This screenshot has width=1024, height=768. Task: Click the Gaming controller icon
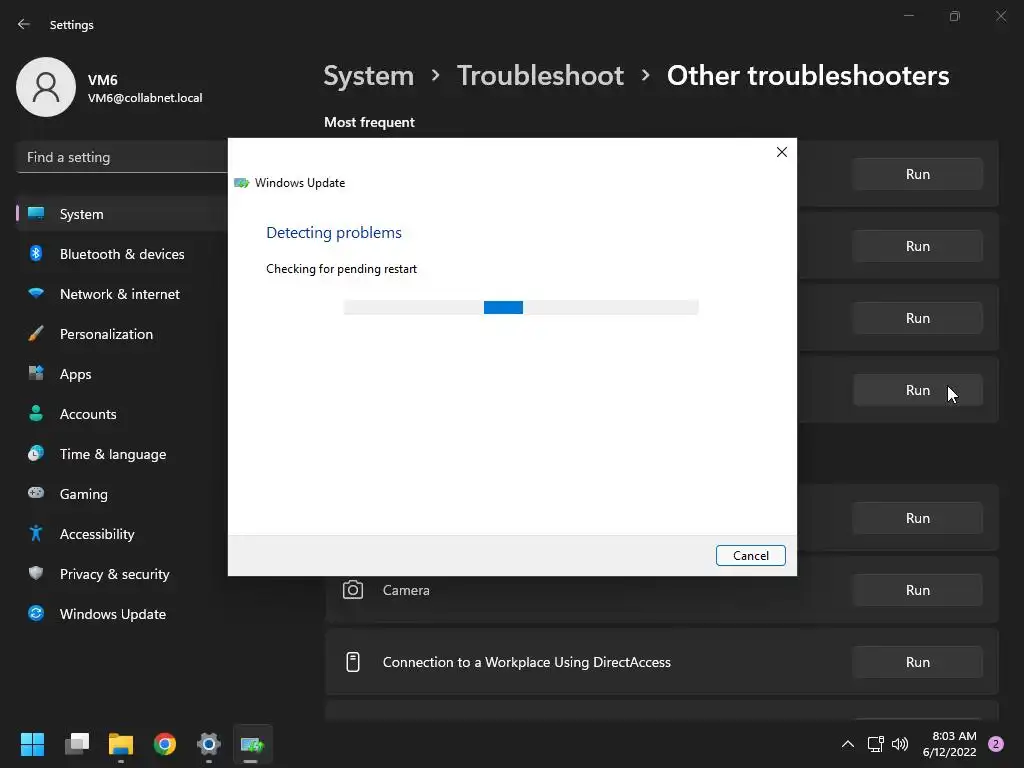click(x=36, y=493)
